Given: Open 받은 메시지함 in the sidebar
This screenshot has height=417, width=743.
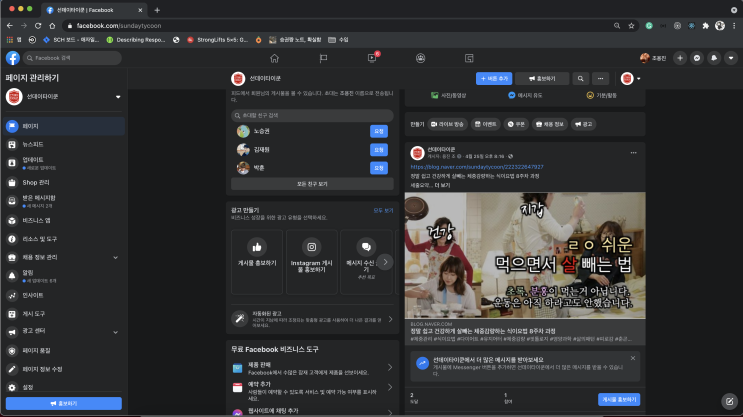Looking at the screenshot, I should tap(64, 201).
